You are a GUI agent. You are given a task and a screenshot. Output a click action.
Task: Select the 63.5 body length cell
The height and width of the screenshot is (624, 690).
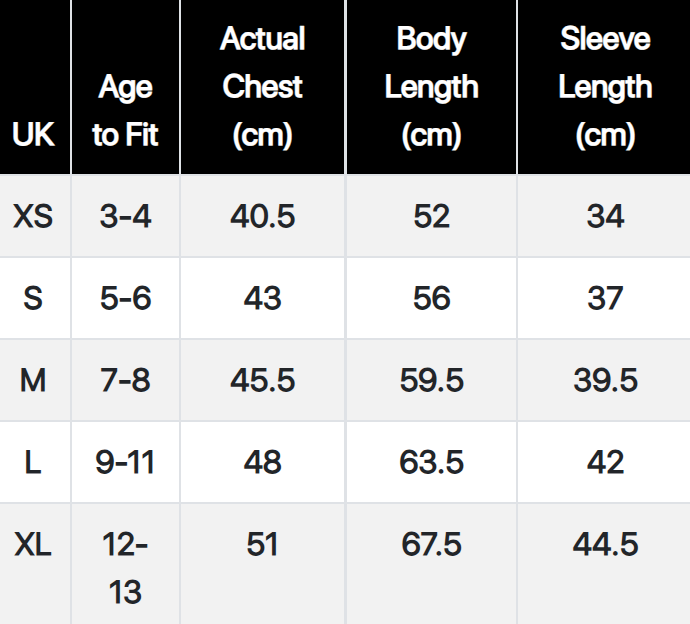coord(431,462)
